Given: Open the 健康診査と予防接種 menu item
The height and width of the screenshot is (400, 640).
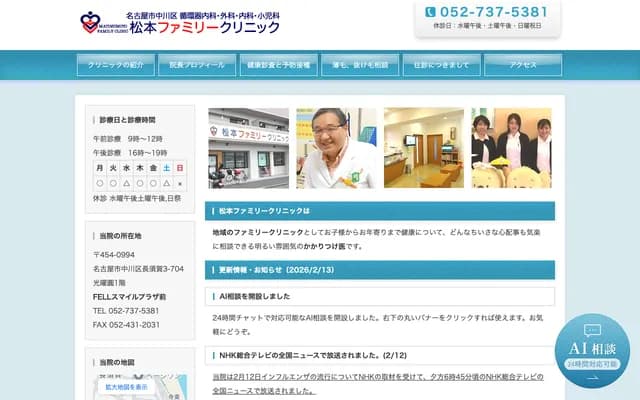Looking at the screenshot, I should [x=279, y=65].
